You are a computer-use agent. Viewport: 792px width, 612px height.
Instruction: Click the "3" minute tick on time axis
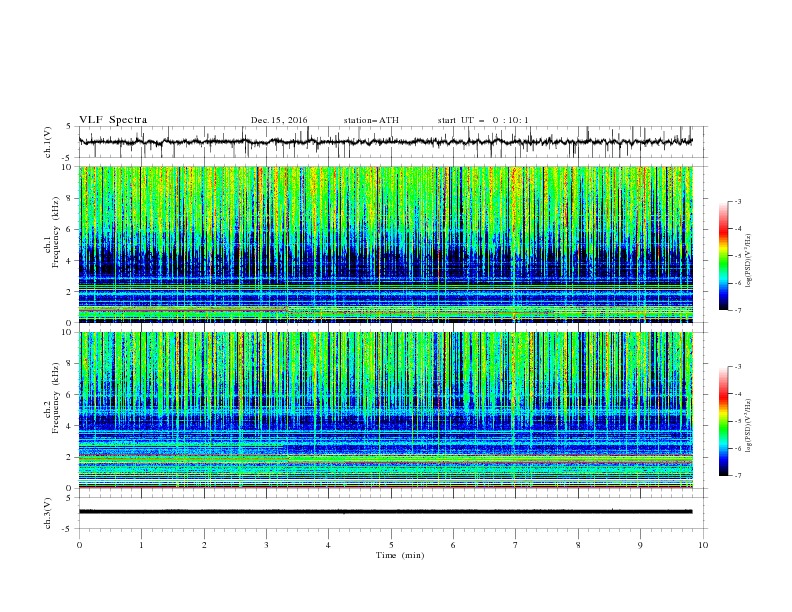pyautogui.click(x=266, y=545)
